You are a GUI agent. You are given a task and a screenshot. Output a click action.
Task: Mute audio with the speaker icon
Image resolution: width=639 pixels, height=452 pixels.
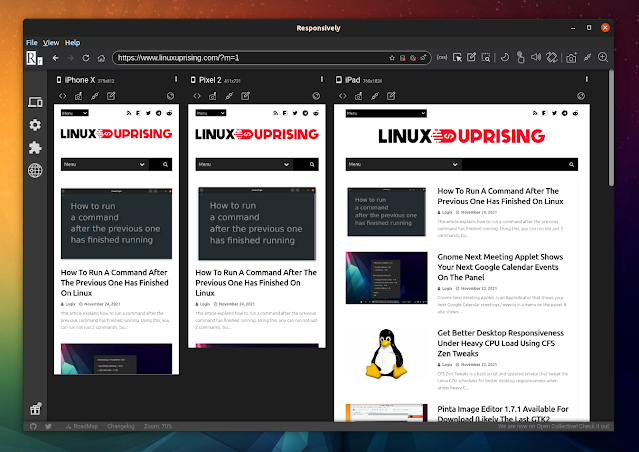[x=536, y=57]
